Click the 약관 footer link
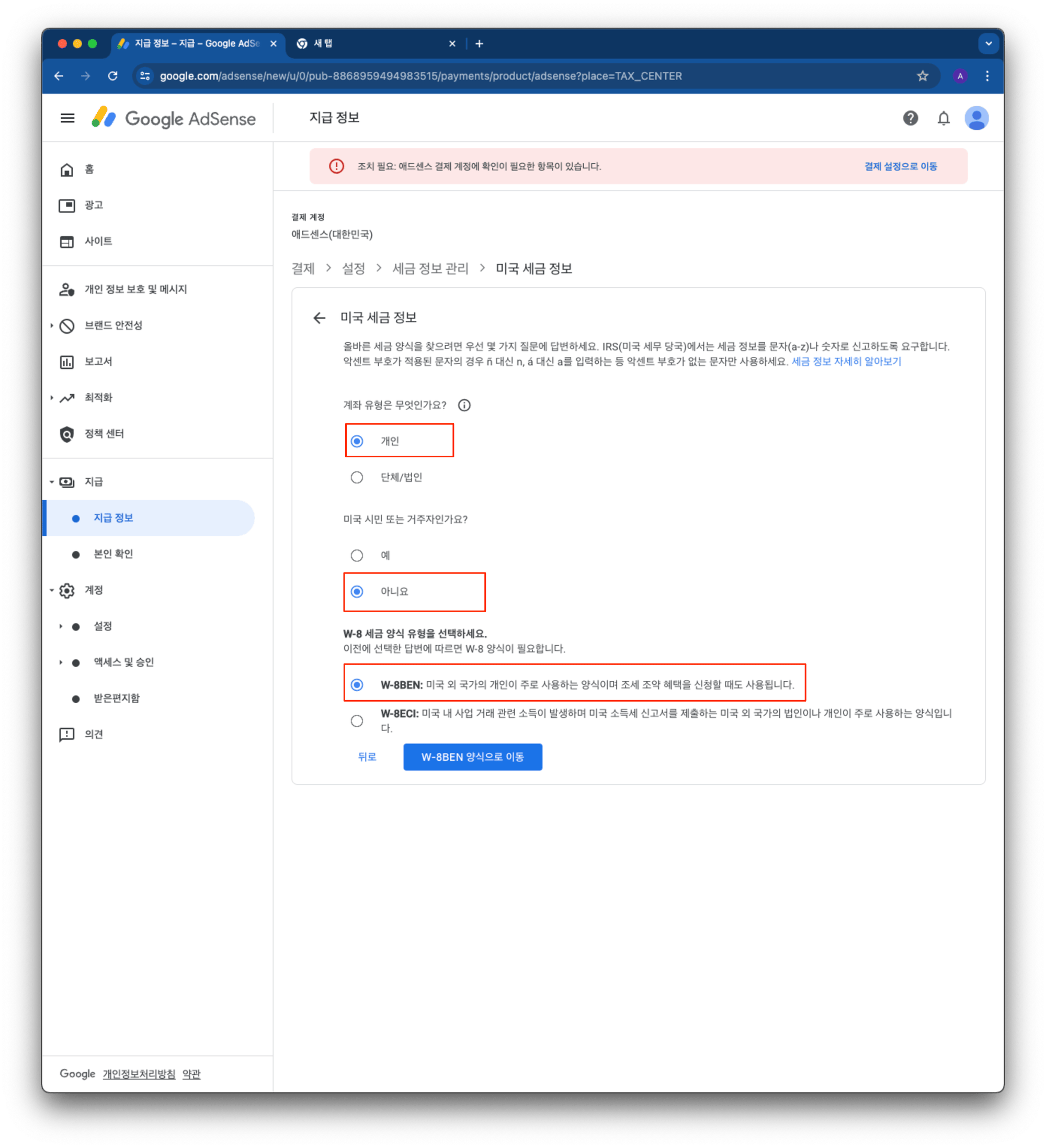Viewport: 1046px width, 1148px height. tap(191, 1075)
